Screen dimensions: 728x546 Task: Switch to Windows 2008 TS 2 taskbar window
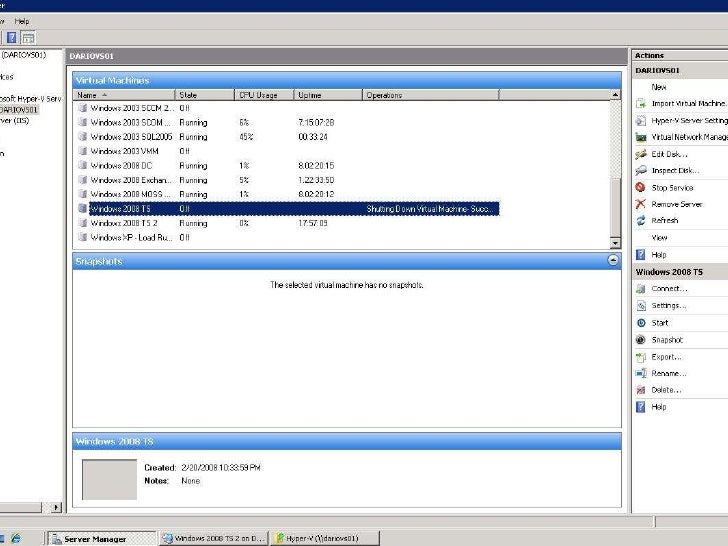click(x=214, y=539)
